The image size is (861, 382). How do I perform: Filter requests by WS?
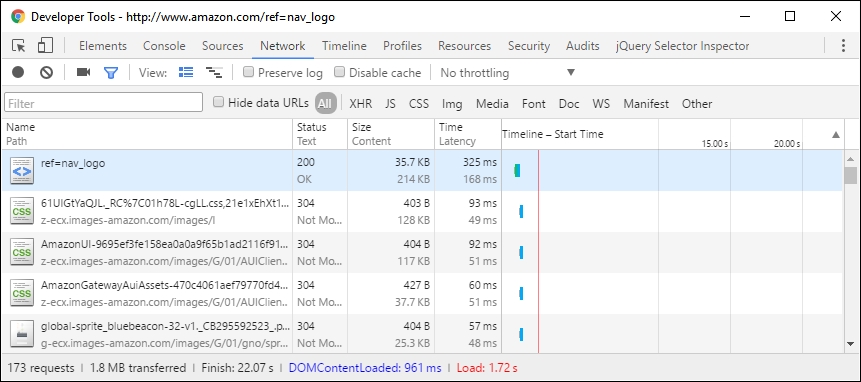point(601,104)
